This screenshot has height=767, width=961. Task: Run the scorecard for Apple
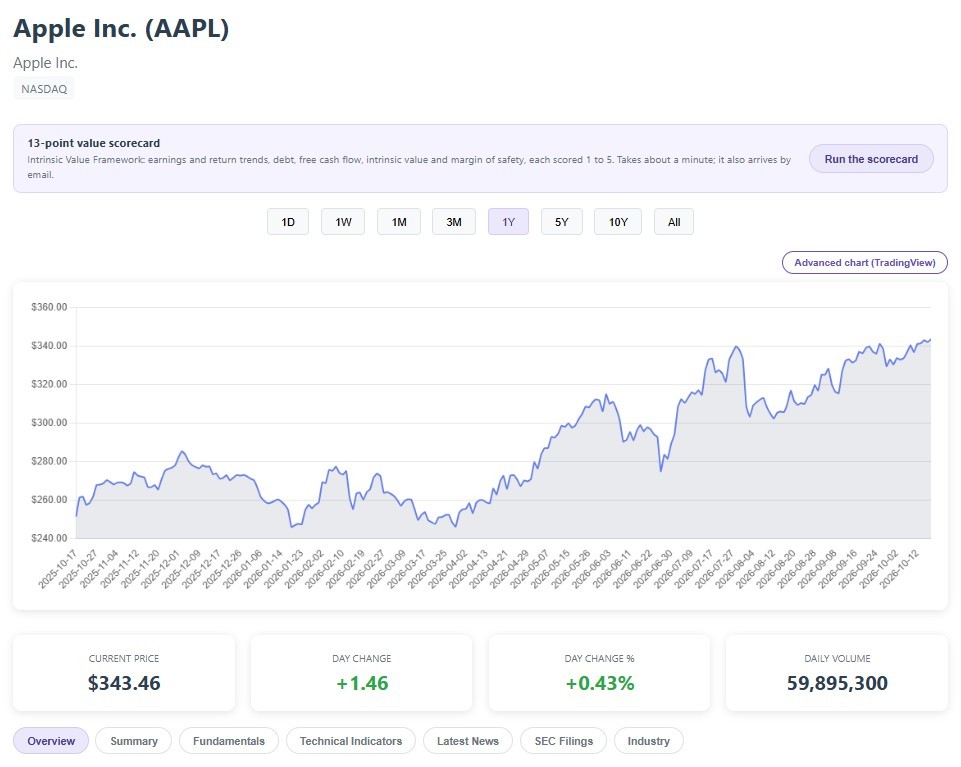point(871,159)
